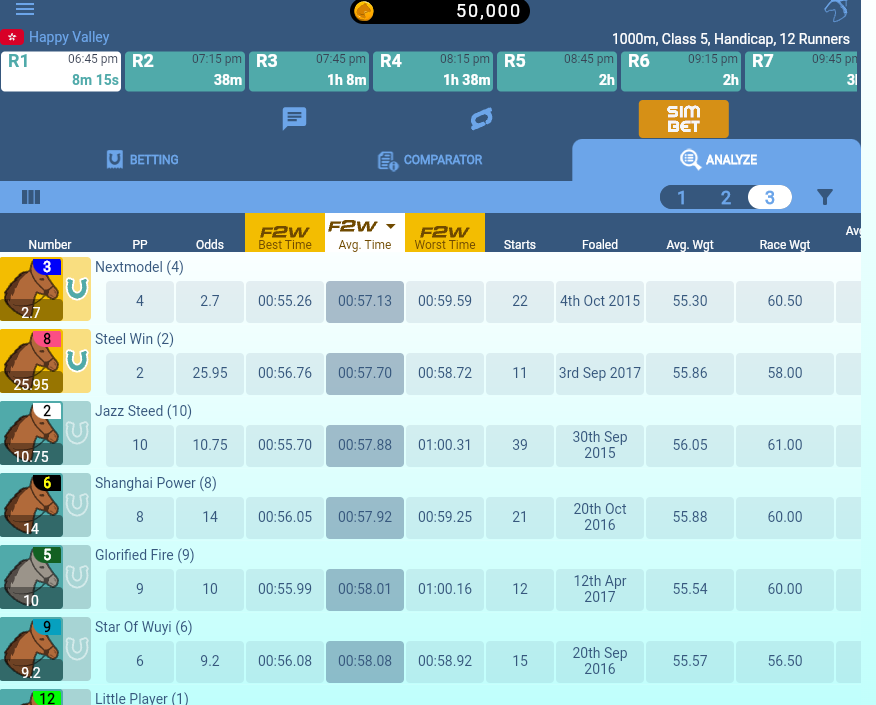Viewport: 876px width, 705px height.
Task: Click the link chain icon
Action: pyautogui.click(x=481, y=118)
